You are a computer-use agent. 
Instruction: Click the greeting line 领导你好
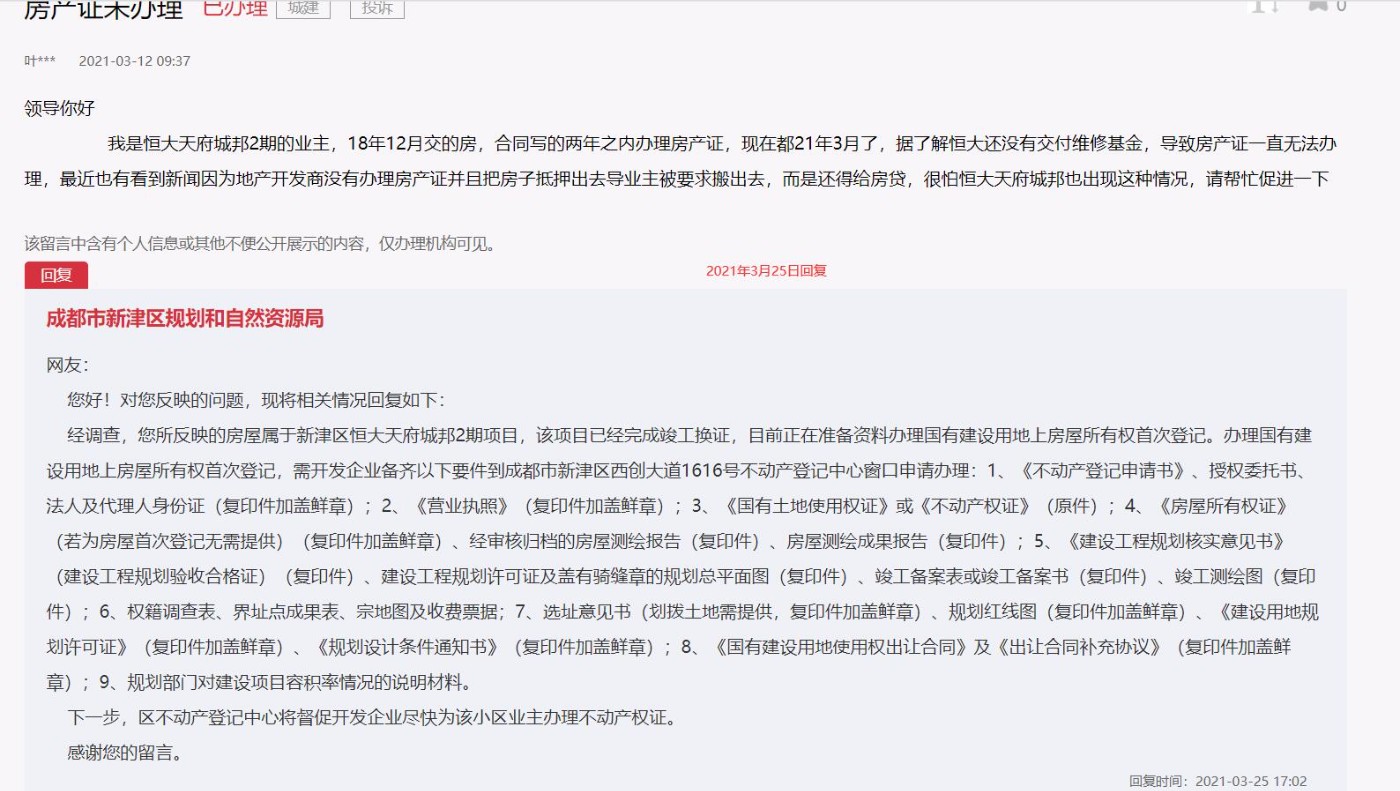[x=59, y=108]
